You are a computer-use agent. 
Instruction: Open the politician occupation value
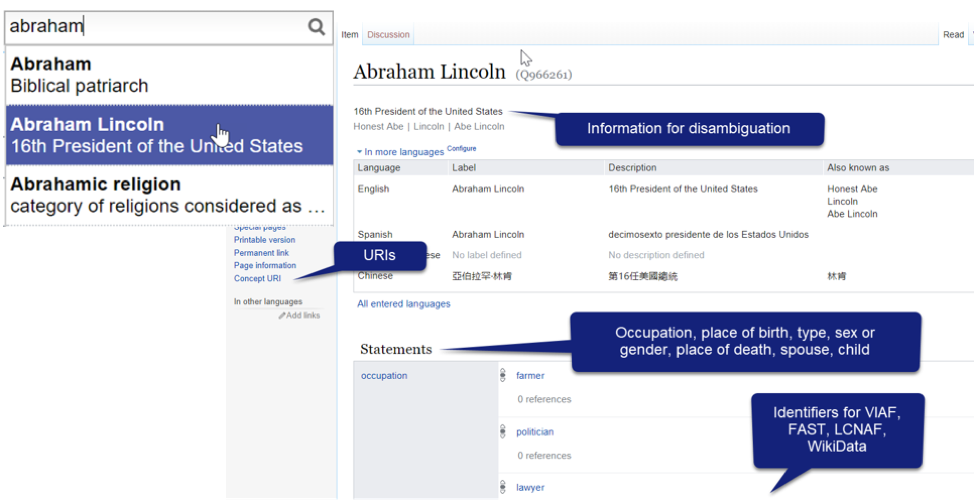tap(535, 432)
